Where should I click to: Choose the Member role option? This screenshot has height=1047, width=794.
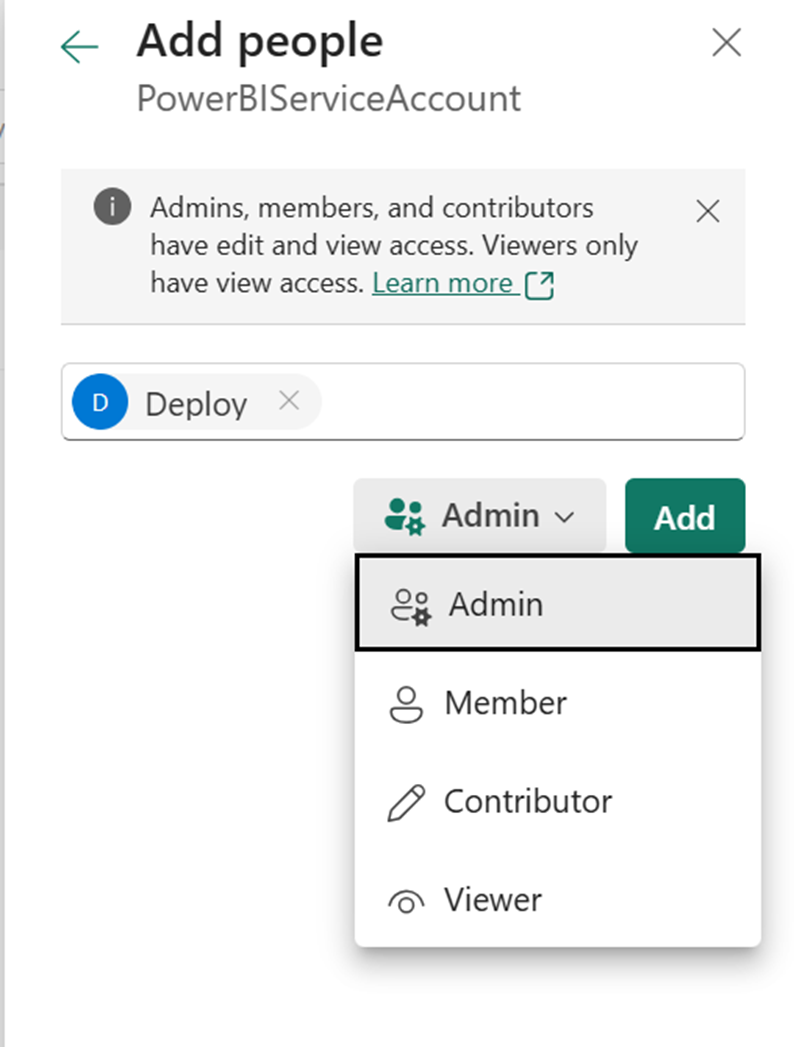coord(505,703)
